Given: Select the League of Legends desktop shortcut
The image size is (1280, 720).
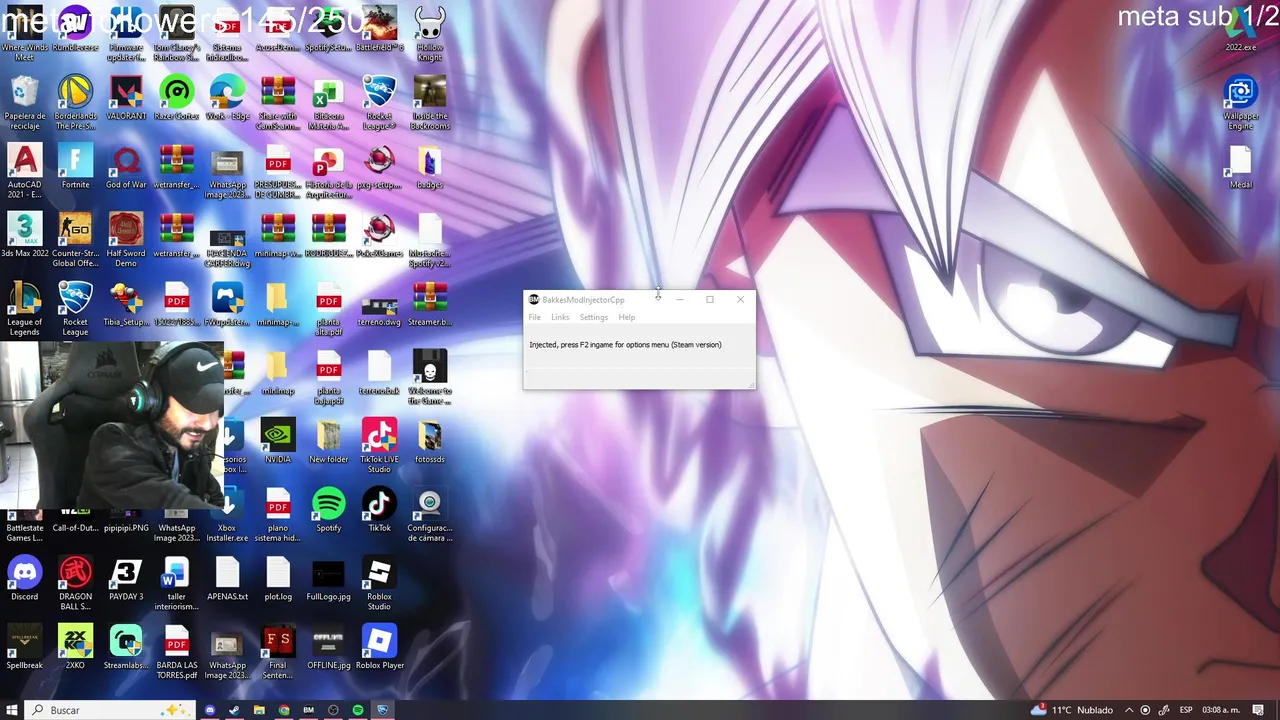Looking at the screenshot, I should coord(25,308).
